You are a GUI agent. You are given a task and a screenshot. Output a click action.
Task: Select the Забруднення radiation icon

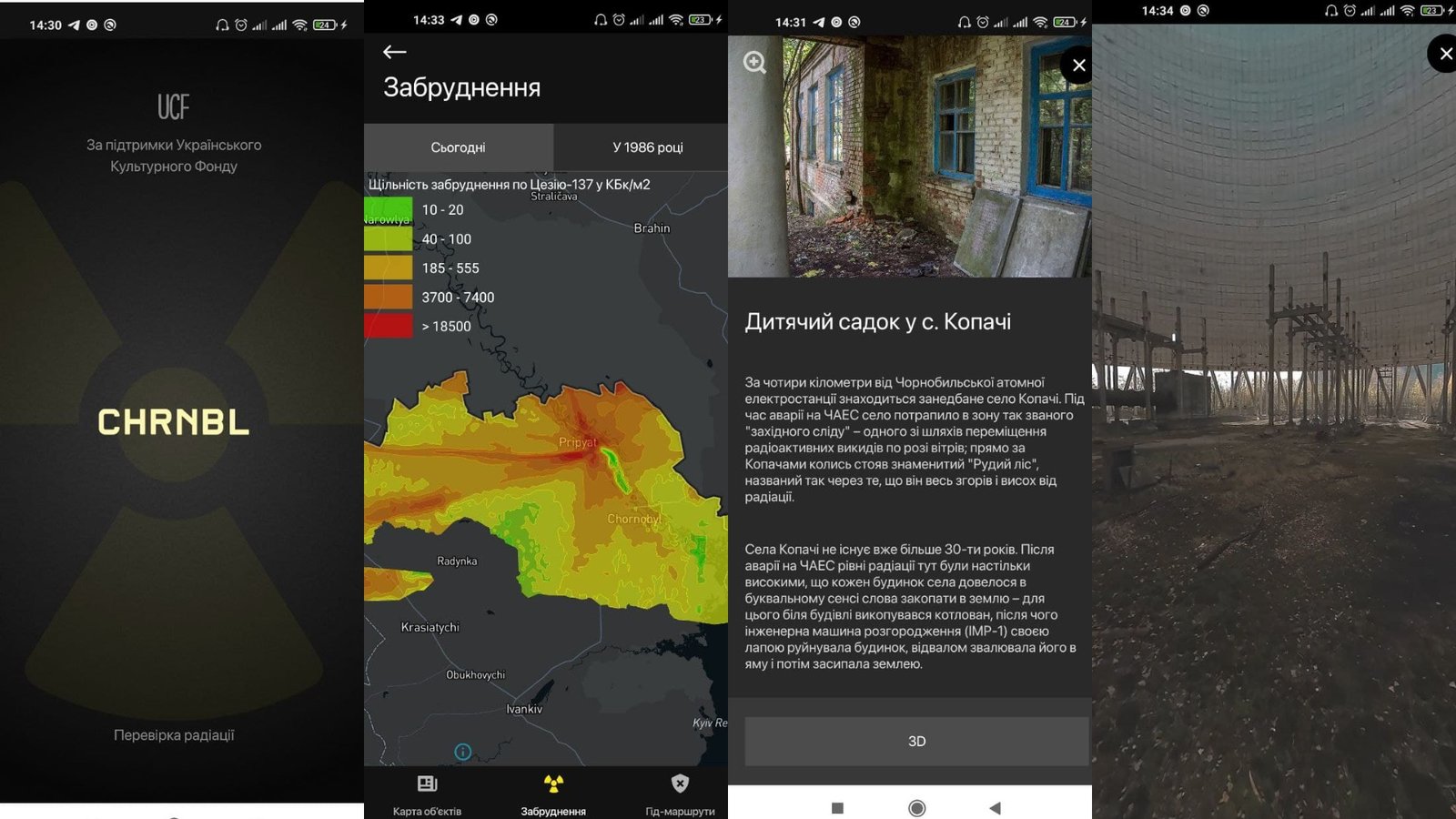point(553,784)
